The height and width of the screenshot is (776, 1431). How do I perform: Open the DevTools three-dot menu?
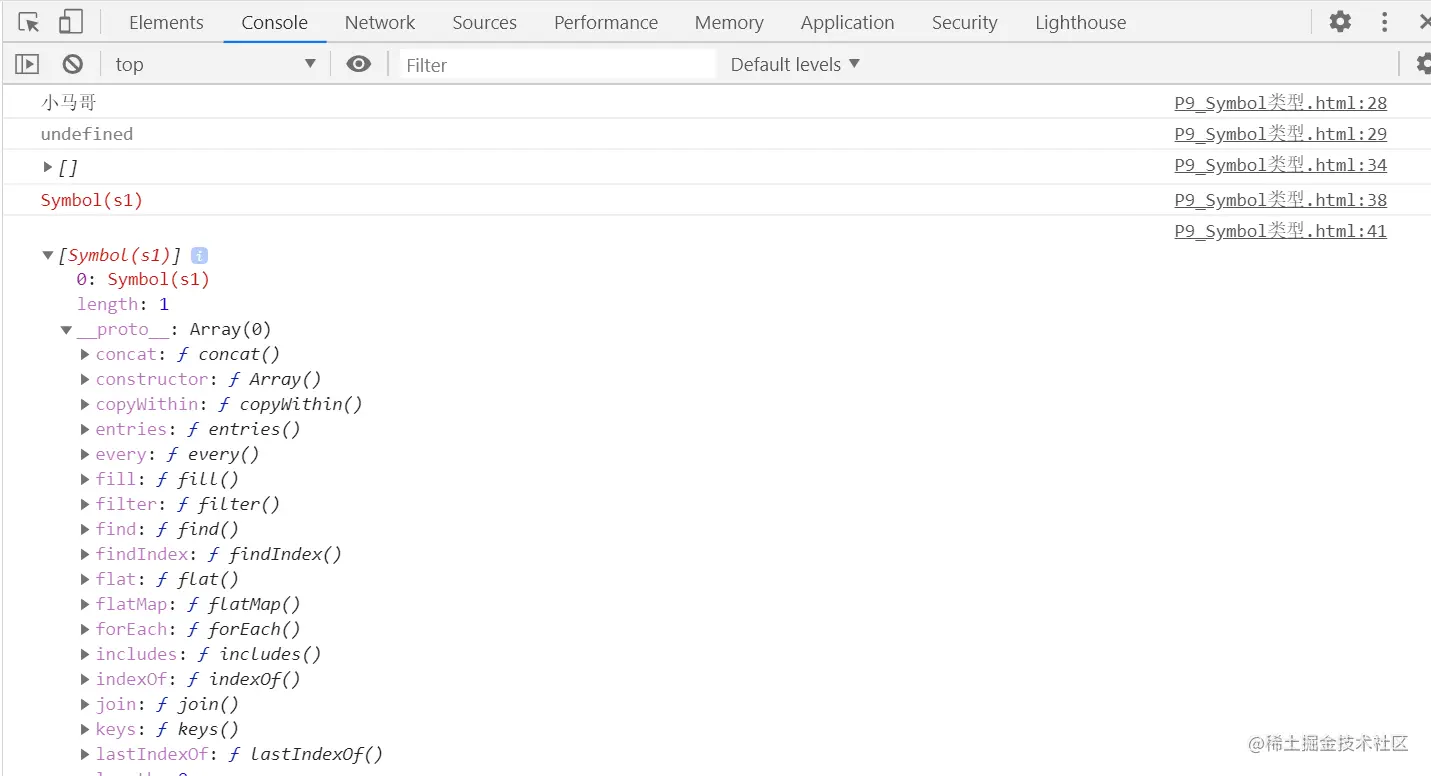click(1384, 22)
